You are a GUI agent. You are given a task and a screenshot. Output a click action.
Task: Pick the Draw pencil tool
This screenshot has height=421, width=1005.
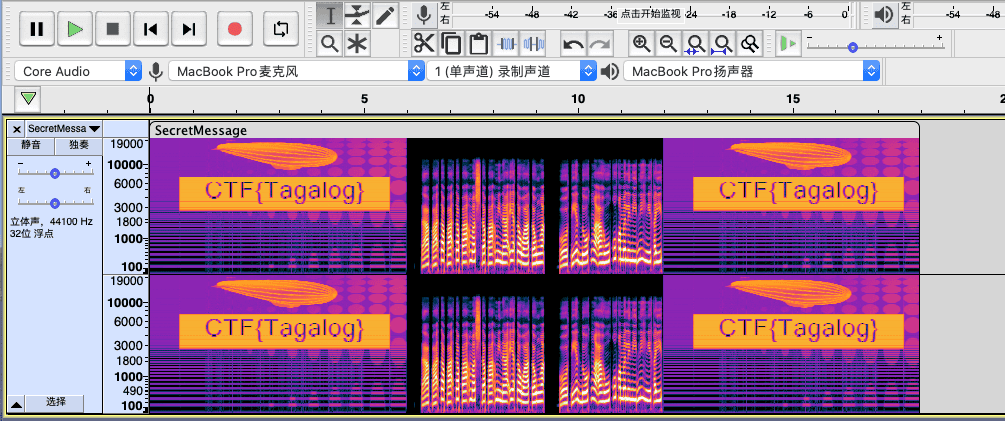pos(384,15)
